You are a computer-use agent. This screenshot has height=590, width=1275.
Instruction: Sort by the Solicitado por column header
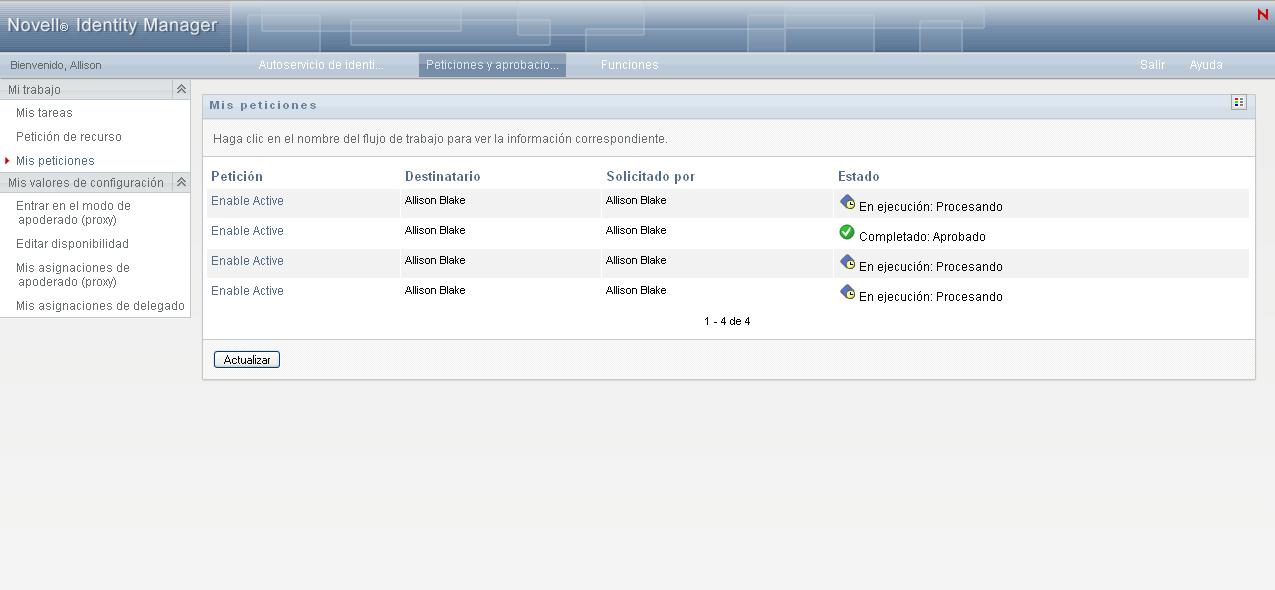pyautogui.click(x=651, y=177)
